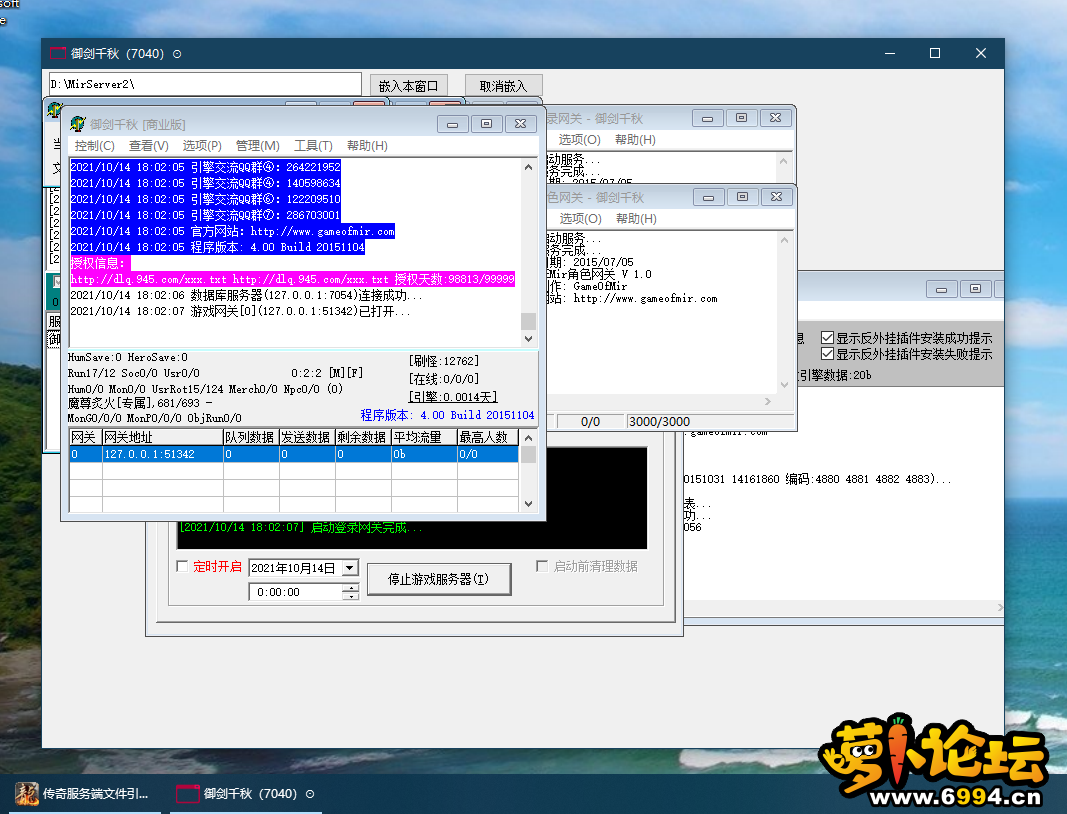
Task: Open 御剑千秋 (7040) taskbar item
Action: tap(245, 794)
